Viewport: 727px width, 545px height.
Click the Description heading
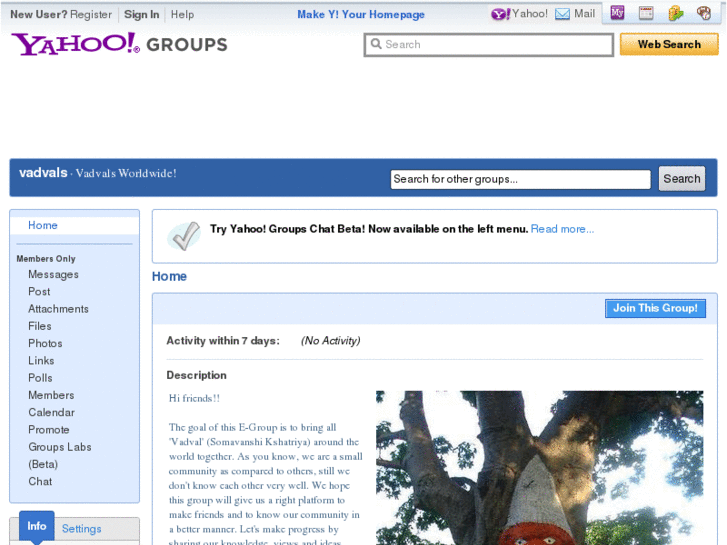[x=197, y=375]
